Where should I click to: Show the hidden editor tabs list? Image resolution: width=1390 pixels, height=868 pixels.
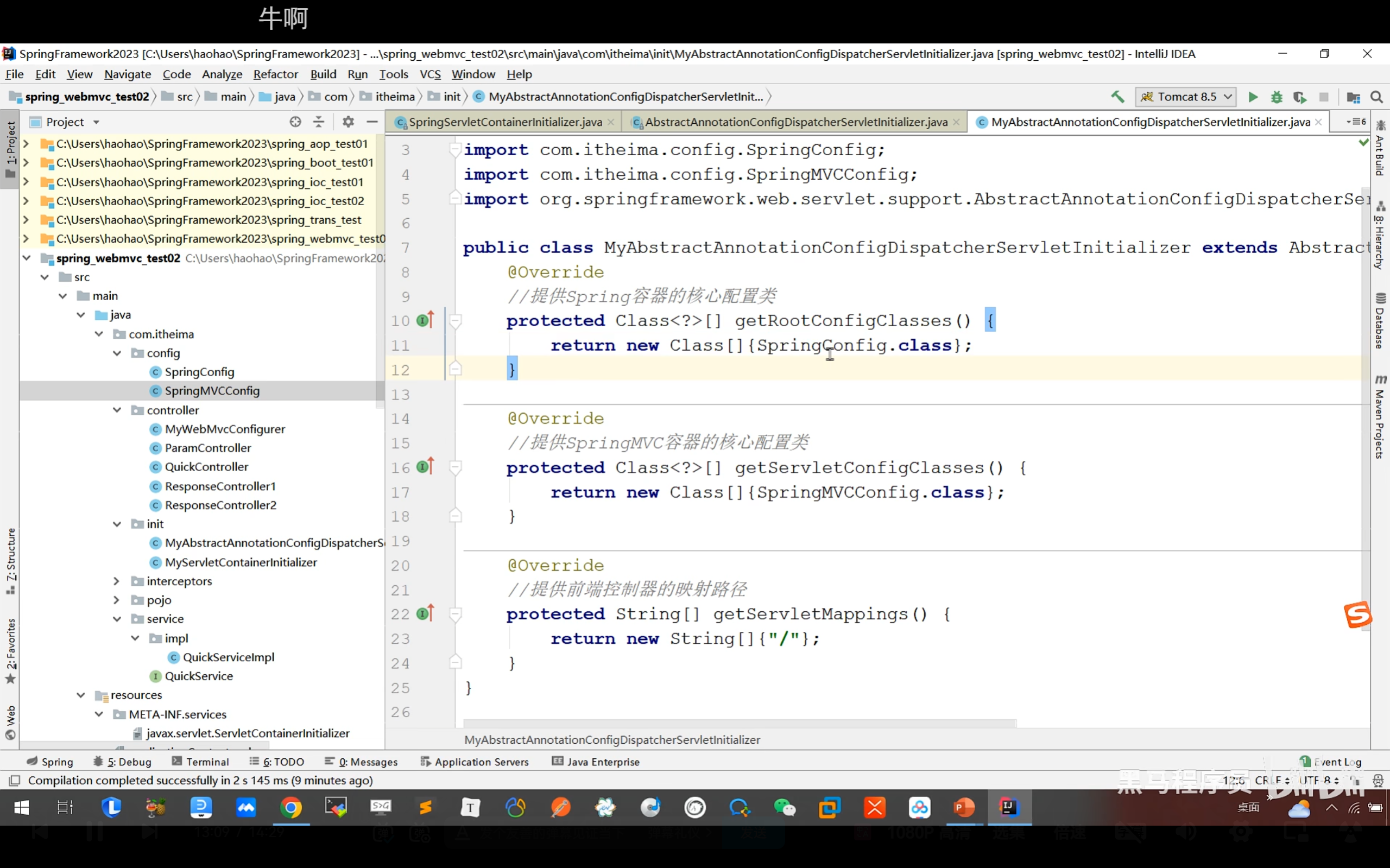click(x=1356, y=122)
